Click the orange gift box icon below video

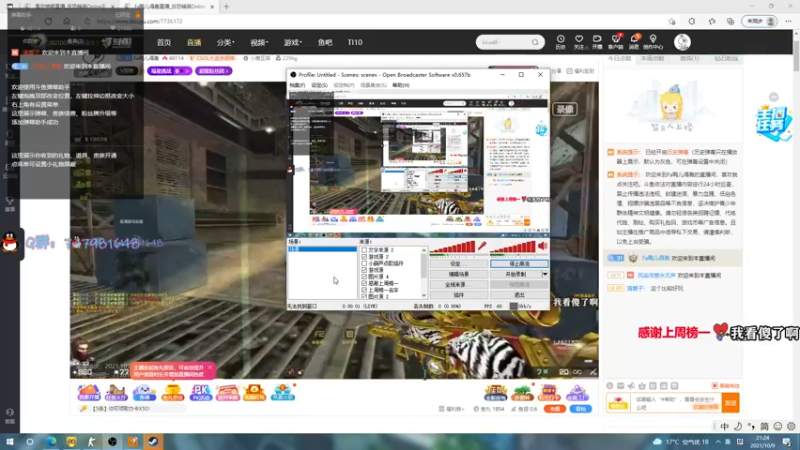pos(254,392)
